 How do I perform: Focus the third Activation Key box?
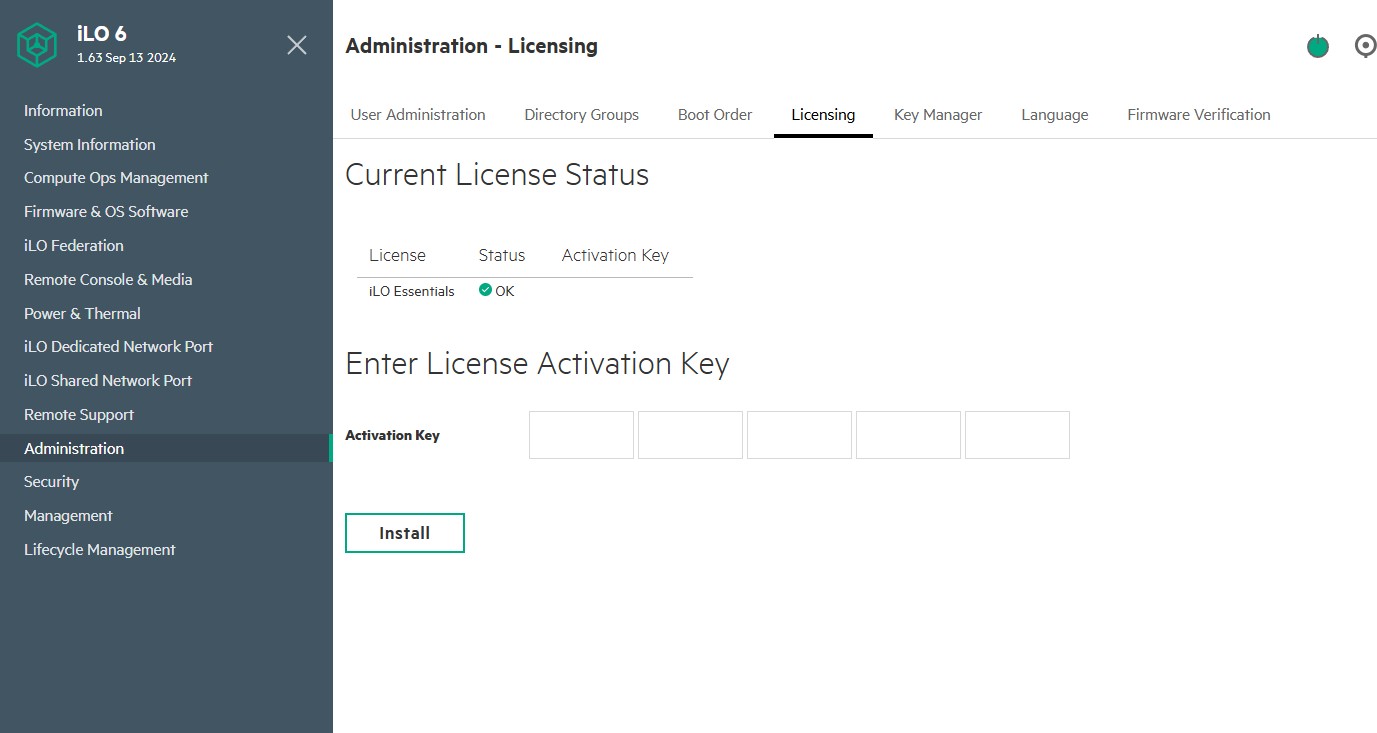tap(799, 435)
